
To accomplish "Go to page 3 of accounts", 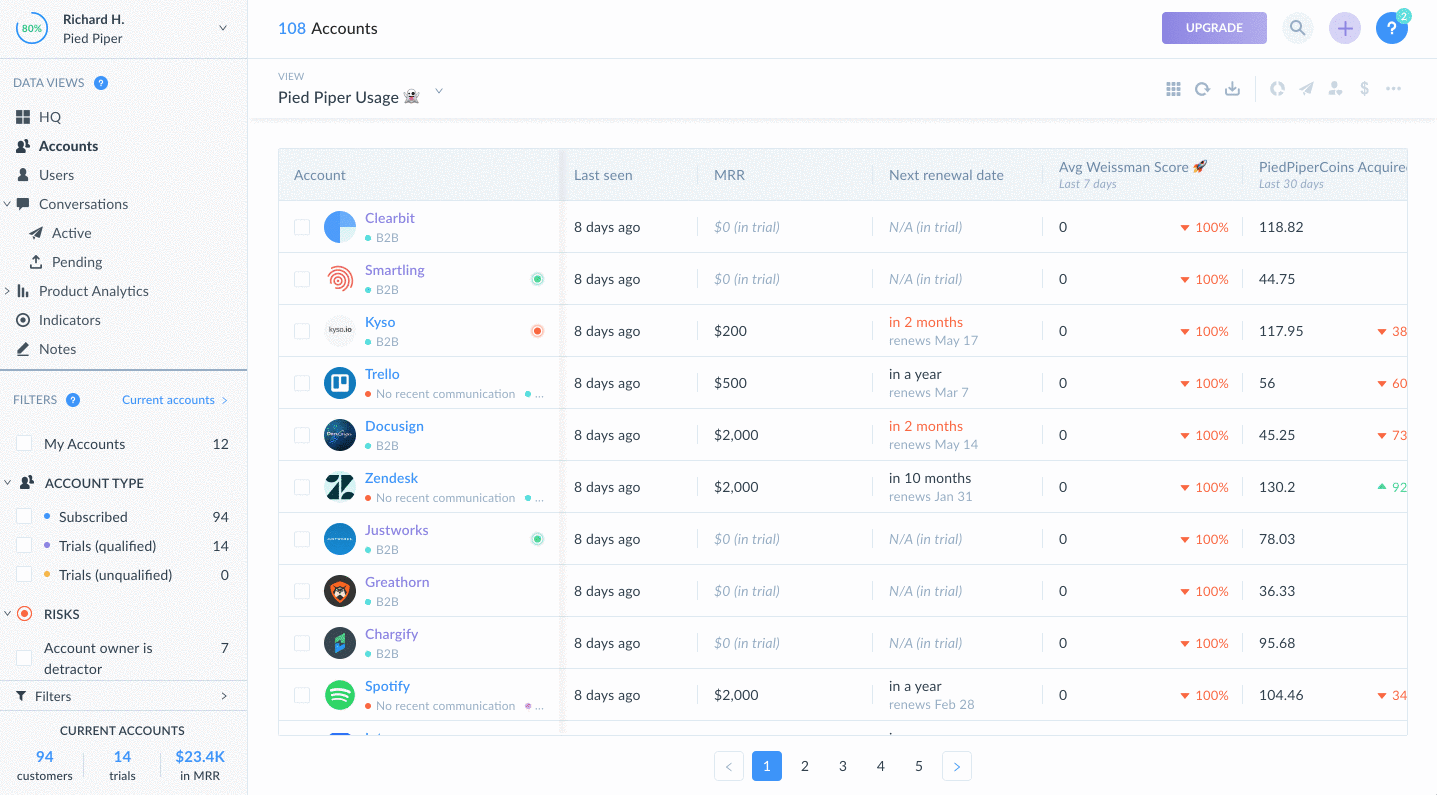I will 843,766.
